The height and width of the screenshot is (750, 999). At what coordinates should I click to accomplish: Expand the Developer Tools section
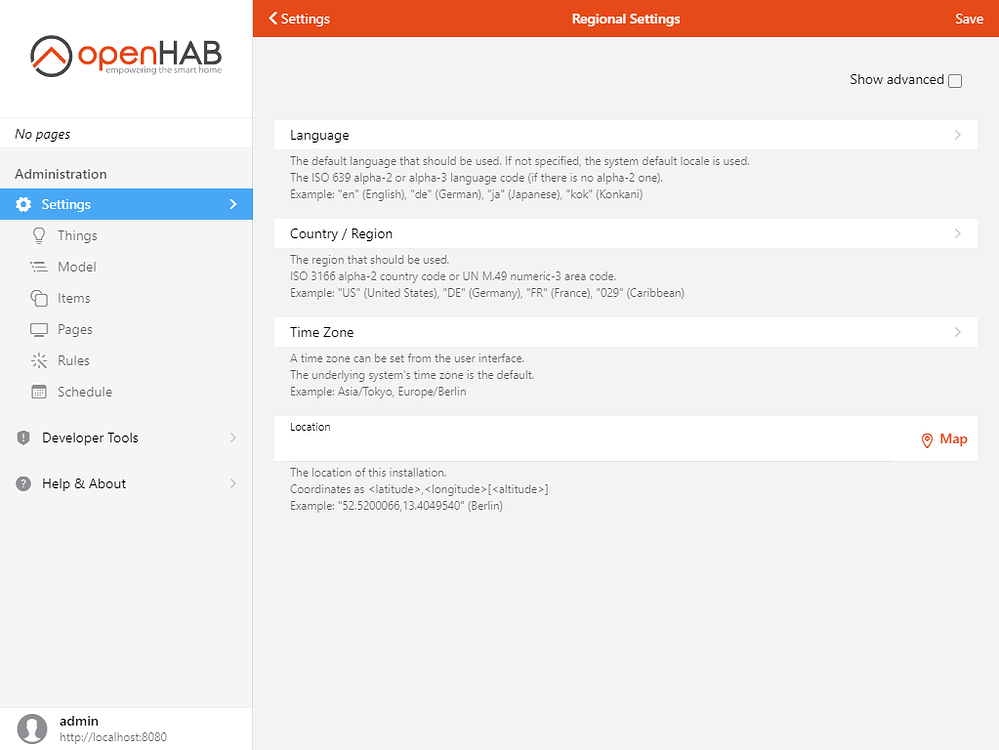tap(90, 437)
